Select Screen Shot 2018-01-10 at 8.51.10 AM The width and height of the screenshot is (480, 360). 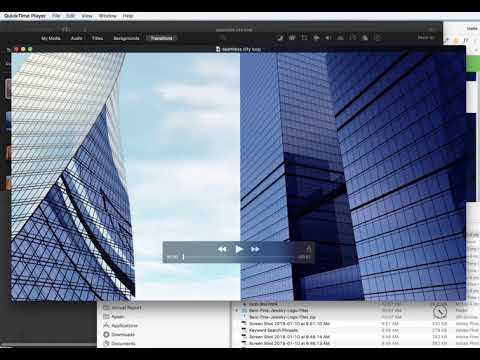pos(289,324)
